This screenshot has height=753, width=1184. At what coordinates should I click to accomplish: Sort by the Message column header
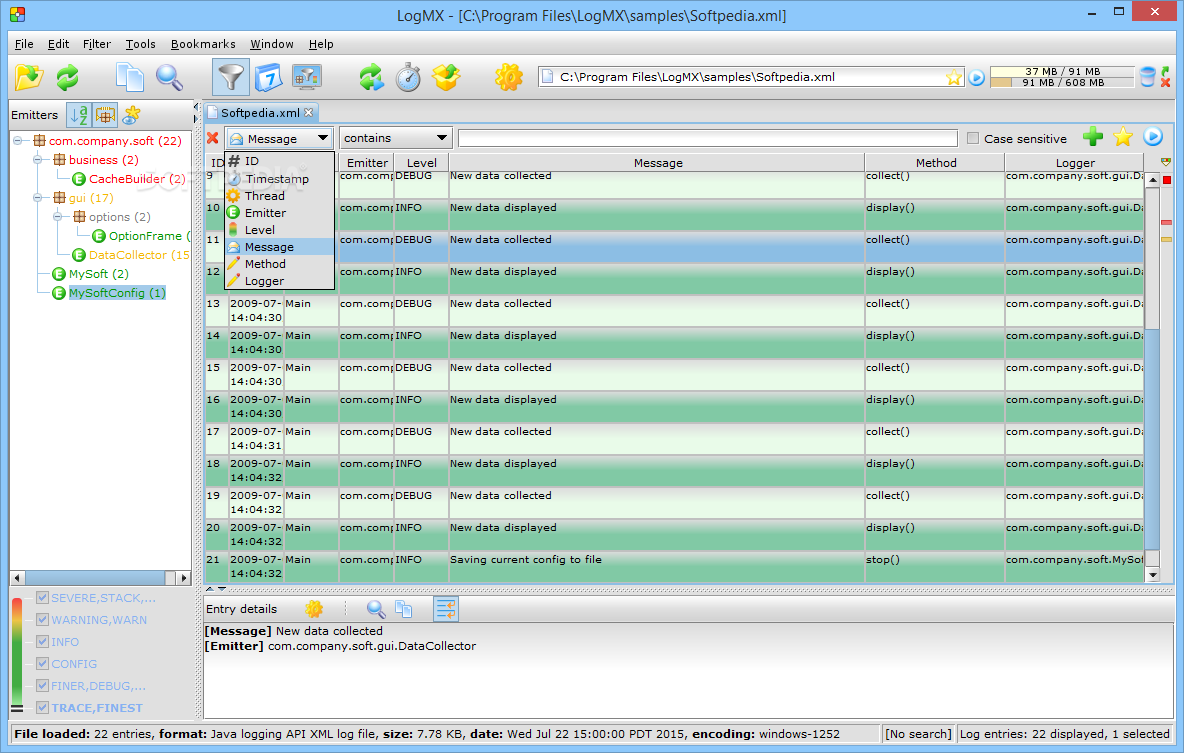click(658, 162)
